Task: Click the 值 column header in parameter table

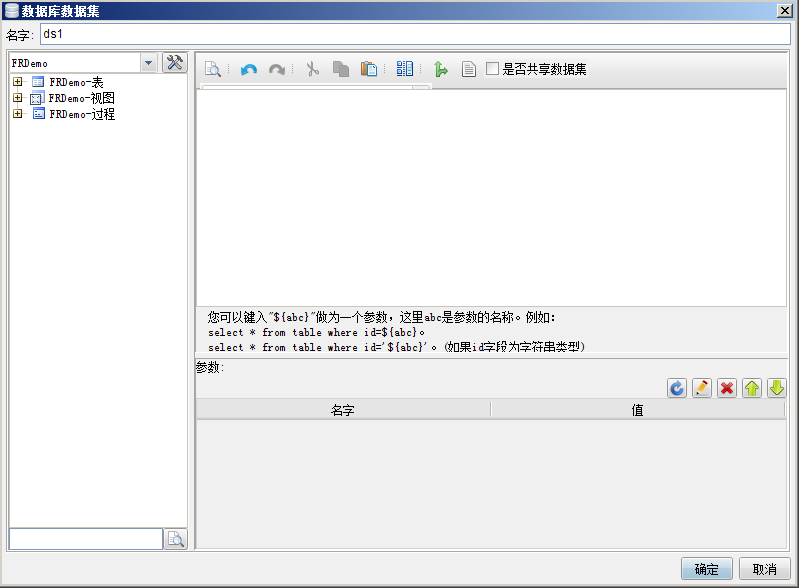Action: (637, 410)
